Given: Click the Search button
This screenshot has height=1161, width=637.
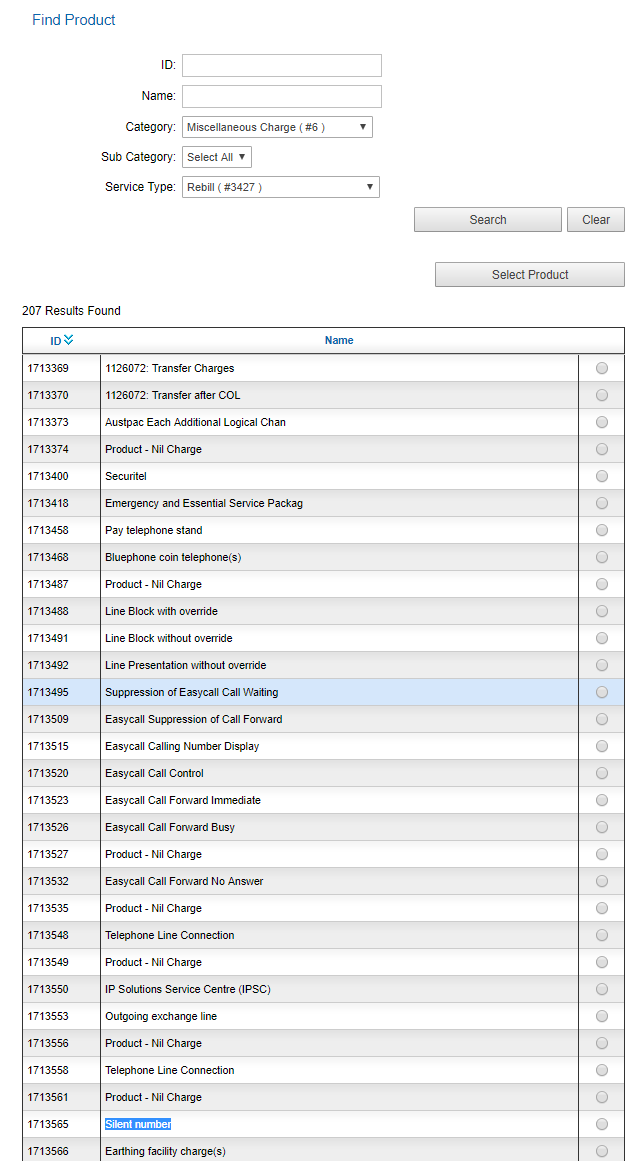Looking at the screenshot, I should coord(487,220).
